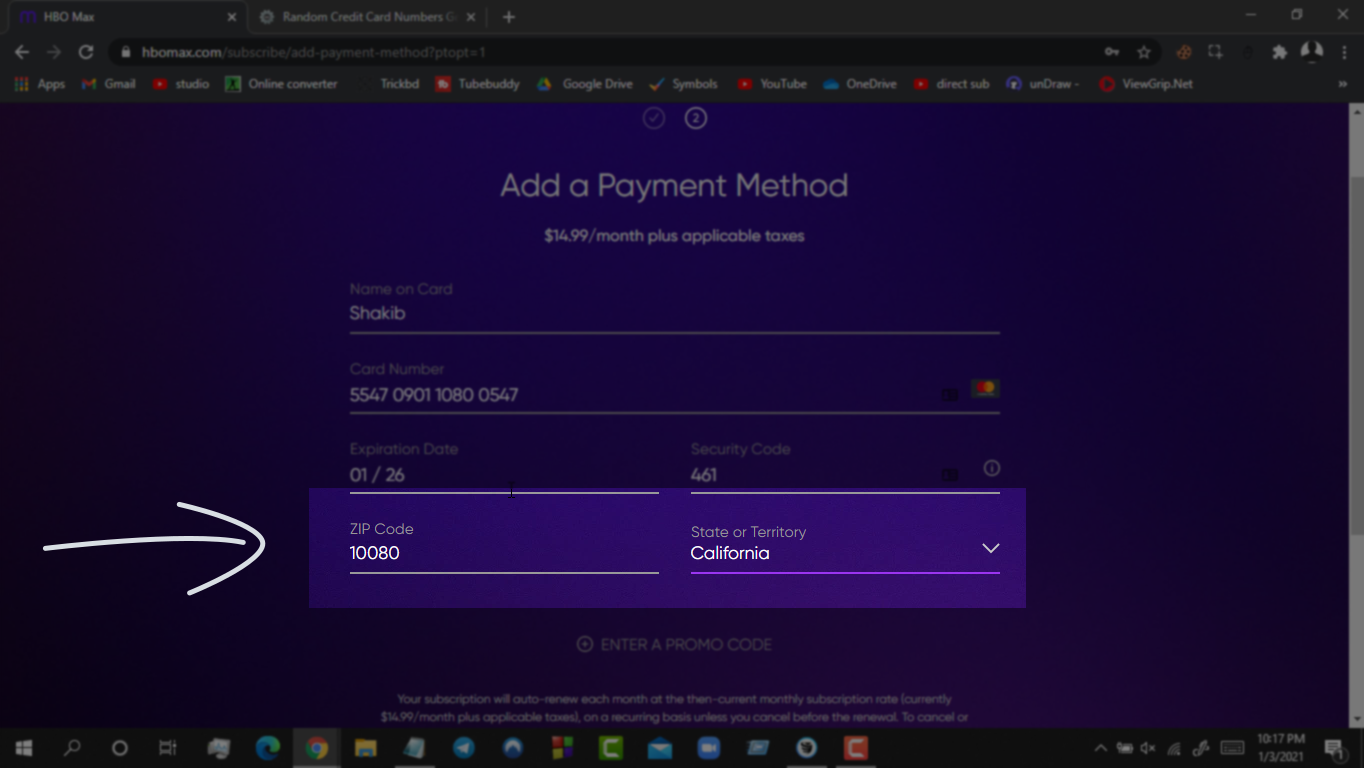Go back with the browser back arrow
Image resolution: width=1364 pixels, height=768 pixels.
(22, 52)
